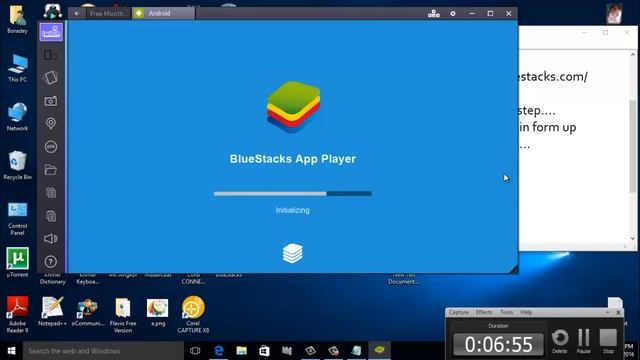
Task: Open Task View on taskbar
Action: point(195,351)
